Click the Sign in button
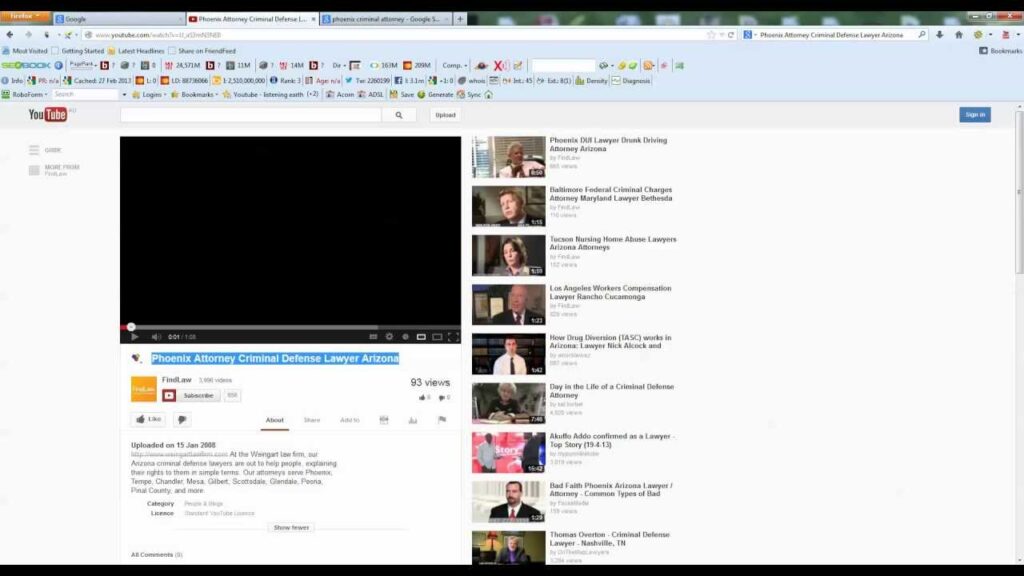 pos(975,115)
